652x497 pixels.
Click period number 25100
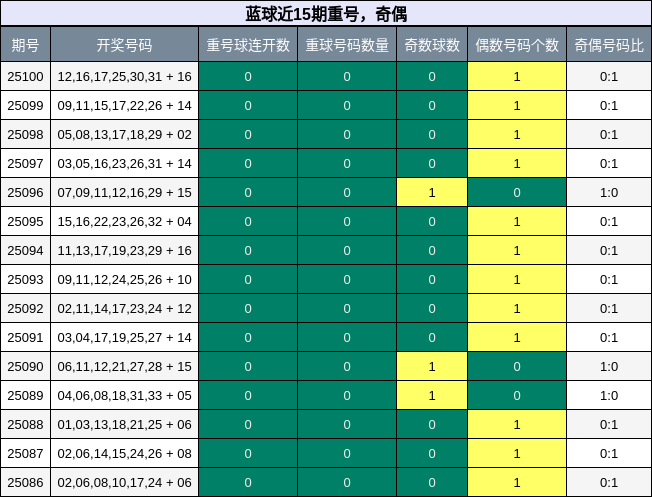25,77
